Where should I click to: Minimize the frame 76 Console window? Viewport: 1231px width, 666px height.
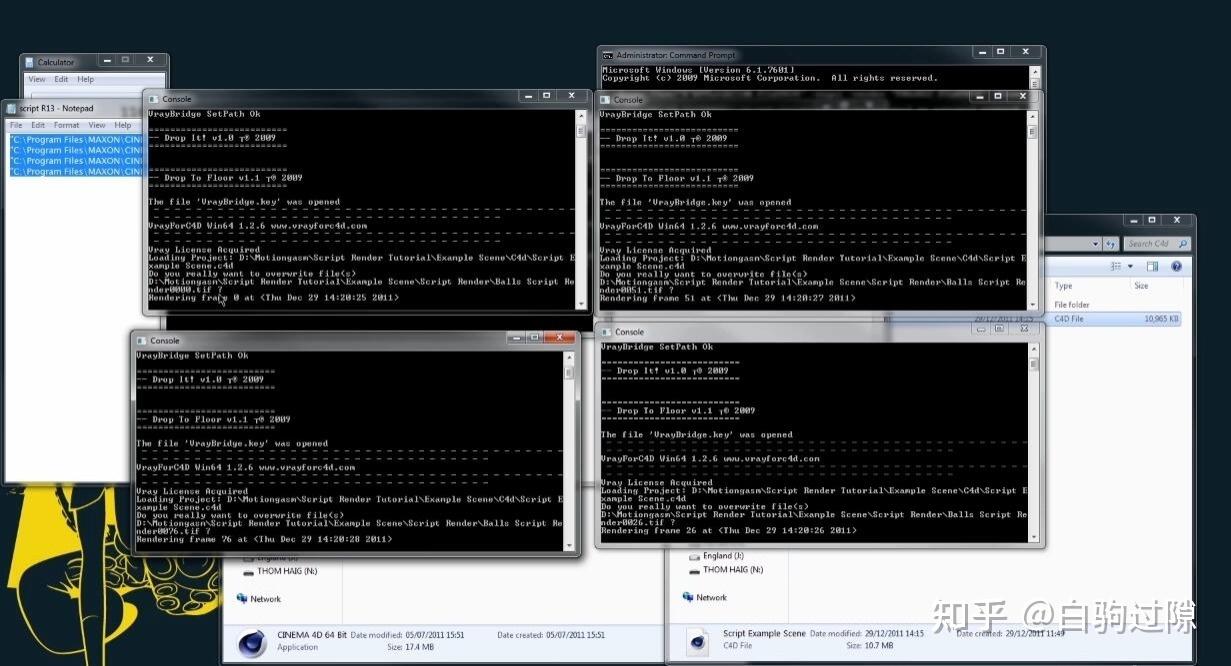coord(515,337)
